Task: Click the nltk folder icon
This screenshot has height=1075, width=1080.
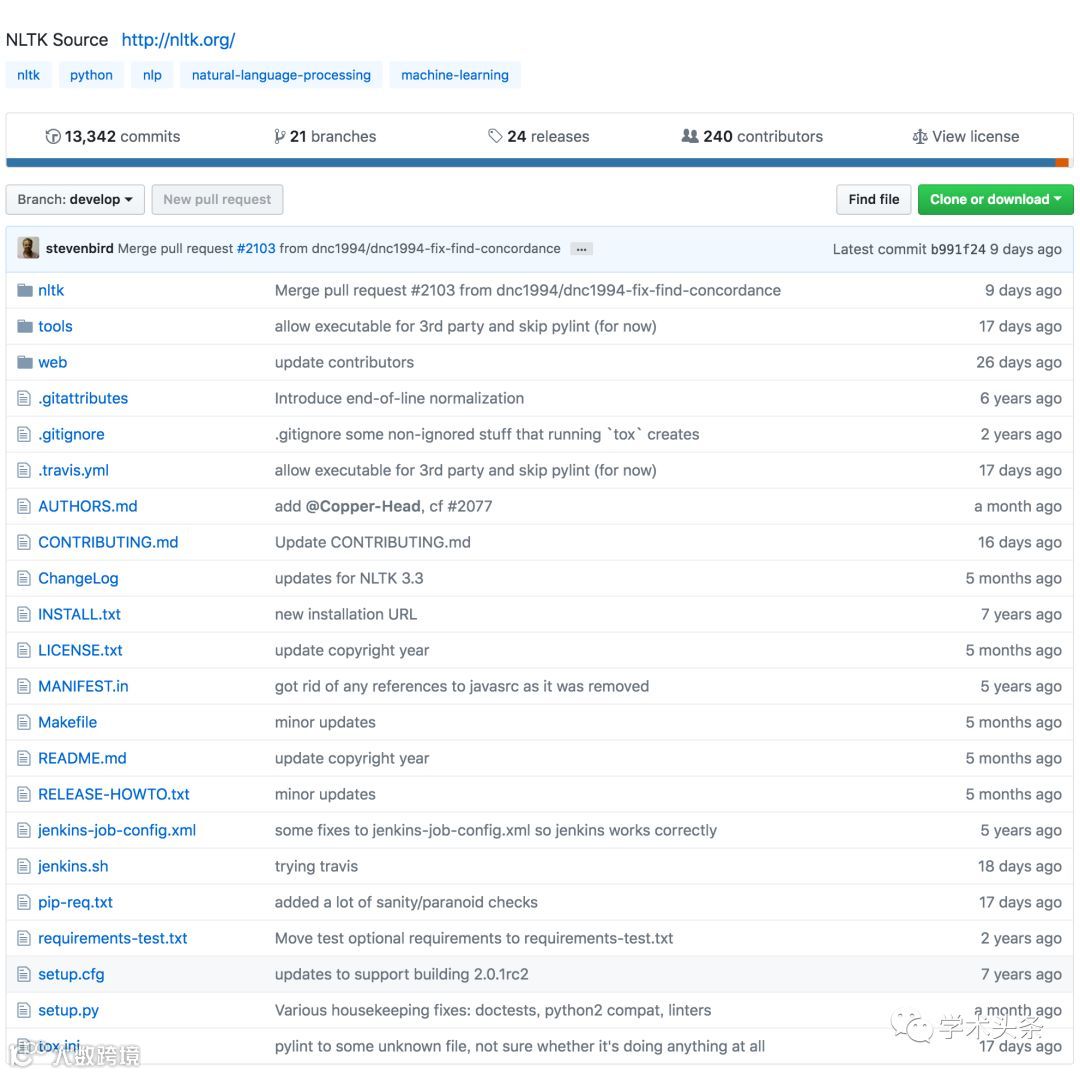Action: point(25,290)
